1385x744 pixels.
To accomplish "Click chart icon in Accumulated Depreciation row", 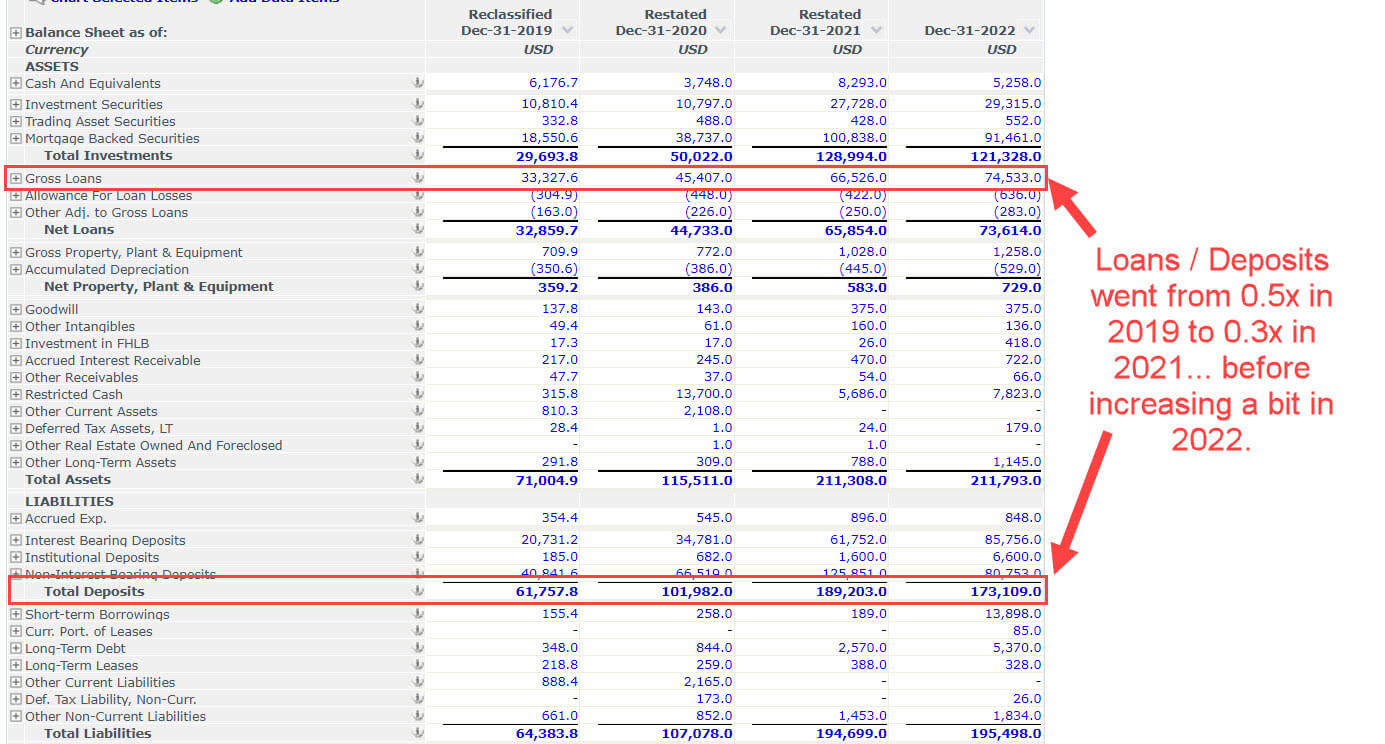I will pos(418,269).
